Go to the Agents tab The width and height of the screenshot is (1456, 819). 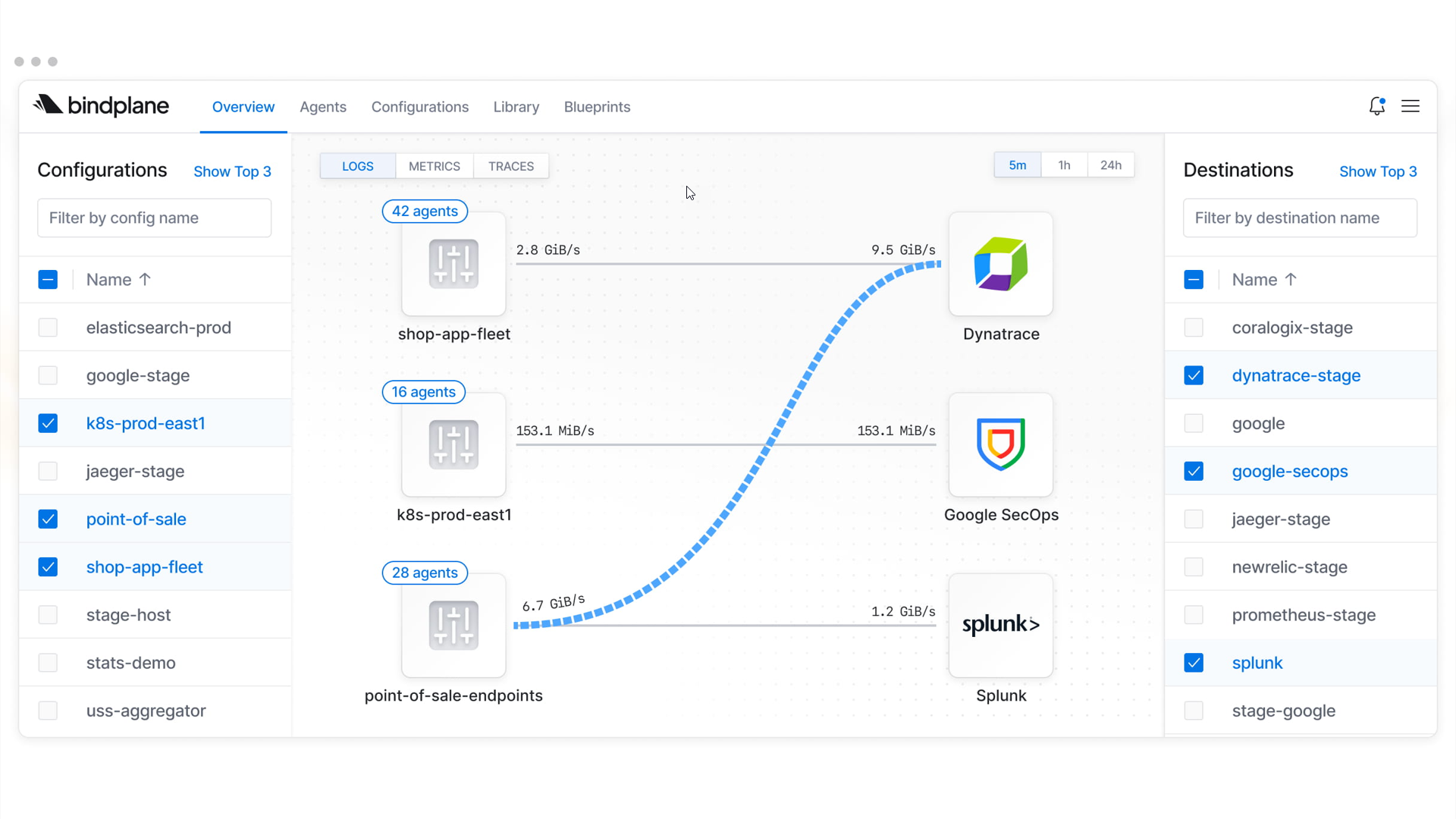pyautogui.click(x=323, y=107)
